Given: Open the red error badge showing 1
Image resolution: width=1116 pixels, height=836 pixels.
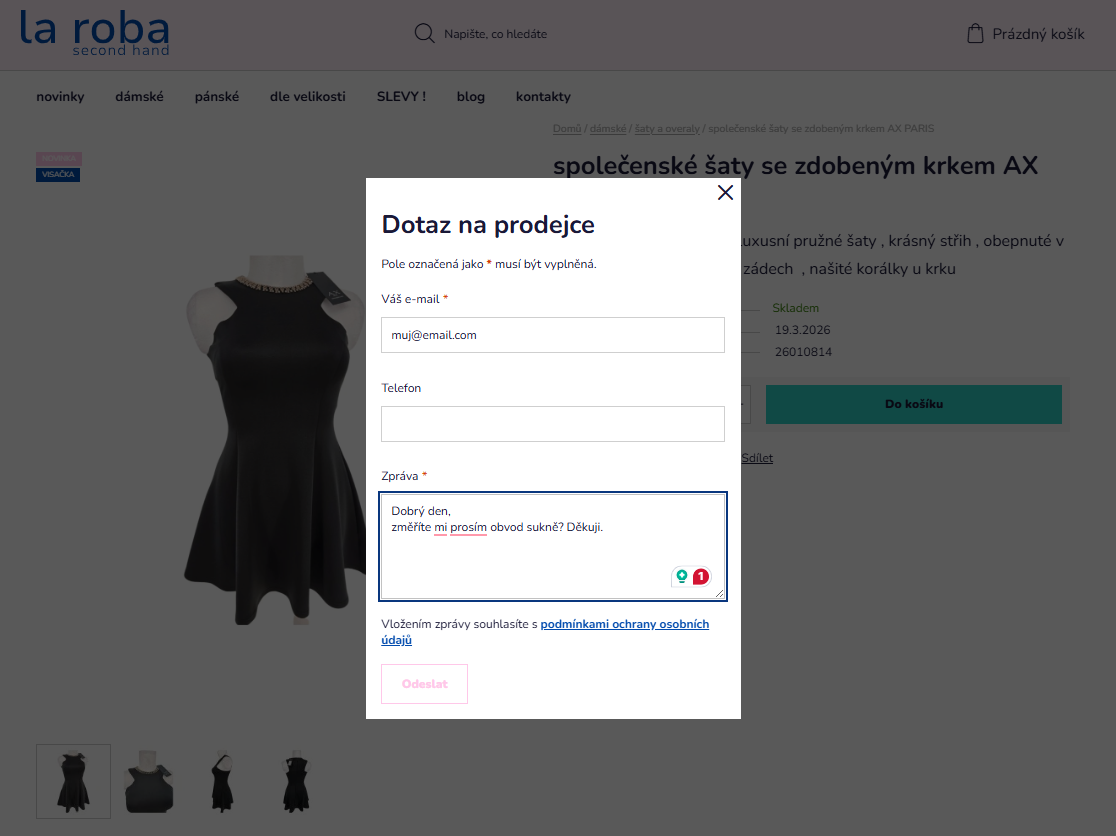Looking at the screenshot, I should coord(701,576).
